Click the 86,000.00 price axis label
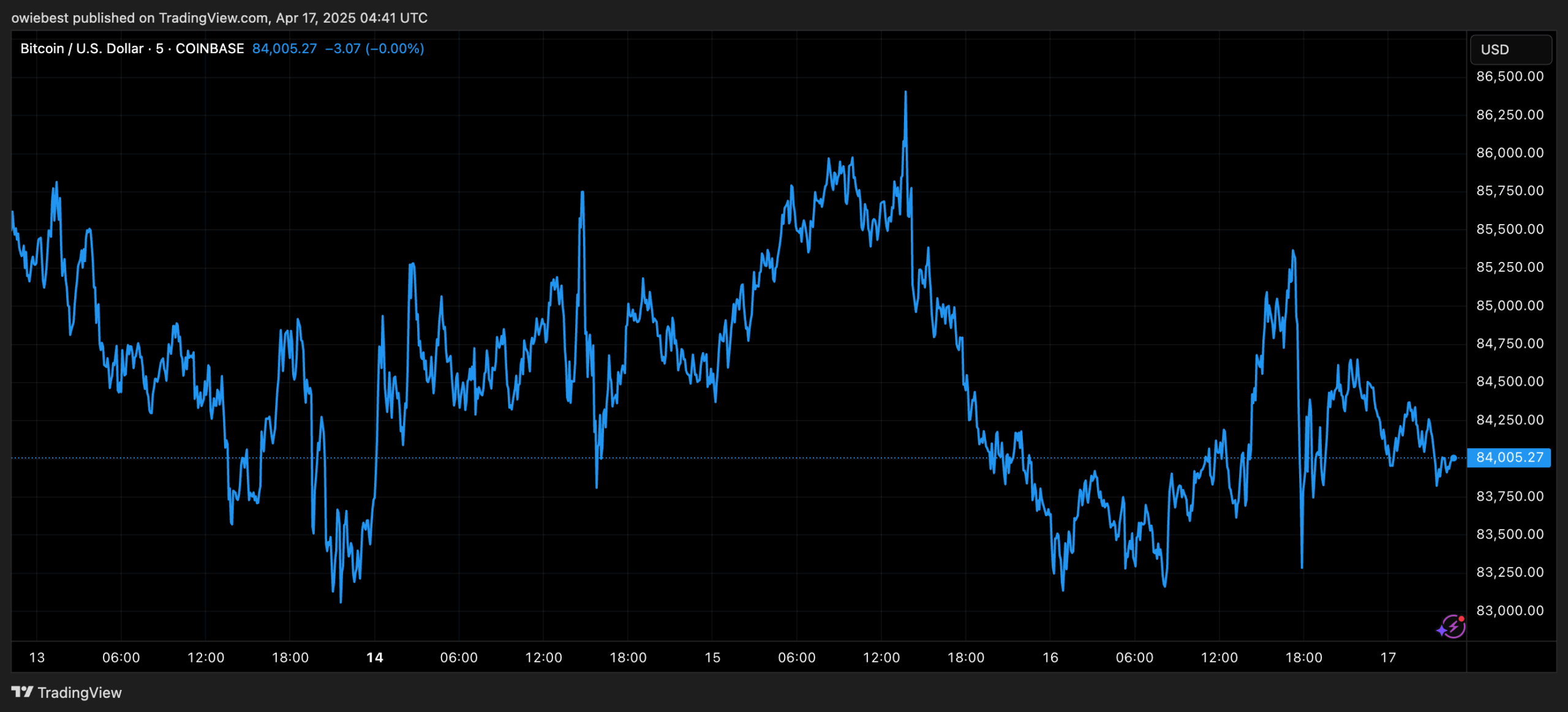This screenshot has width=1568, height=712. click(x=1510, y=152)
